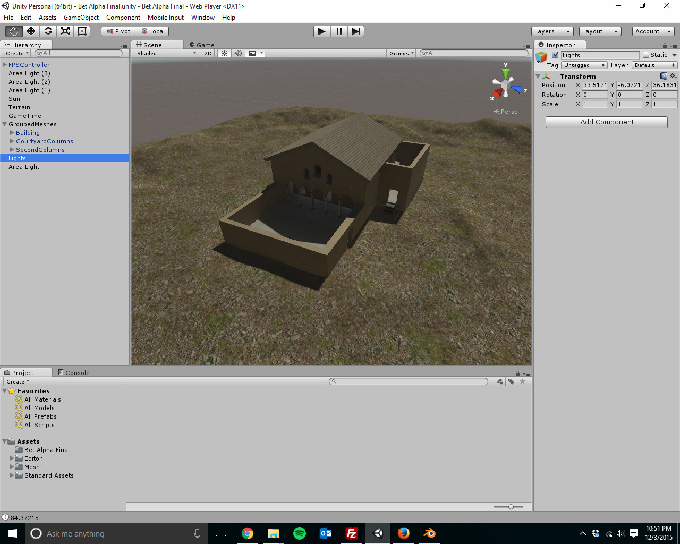Select the Rect transform tool
Image resolution: width=680 pixels, height=544 pixels.
click(82, 31)
